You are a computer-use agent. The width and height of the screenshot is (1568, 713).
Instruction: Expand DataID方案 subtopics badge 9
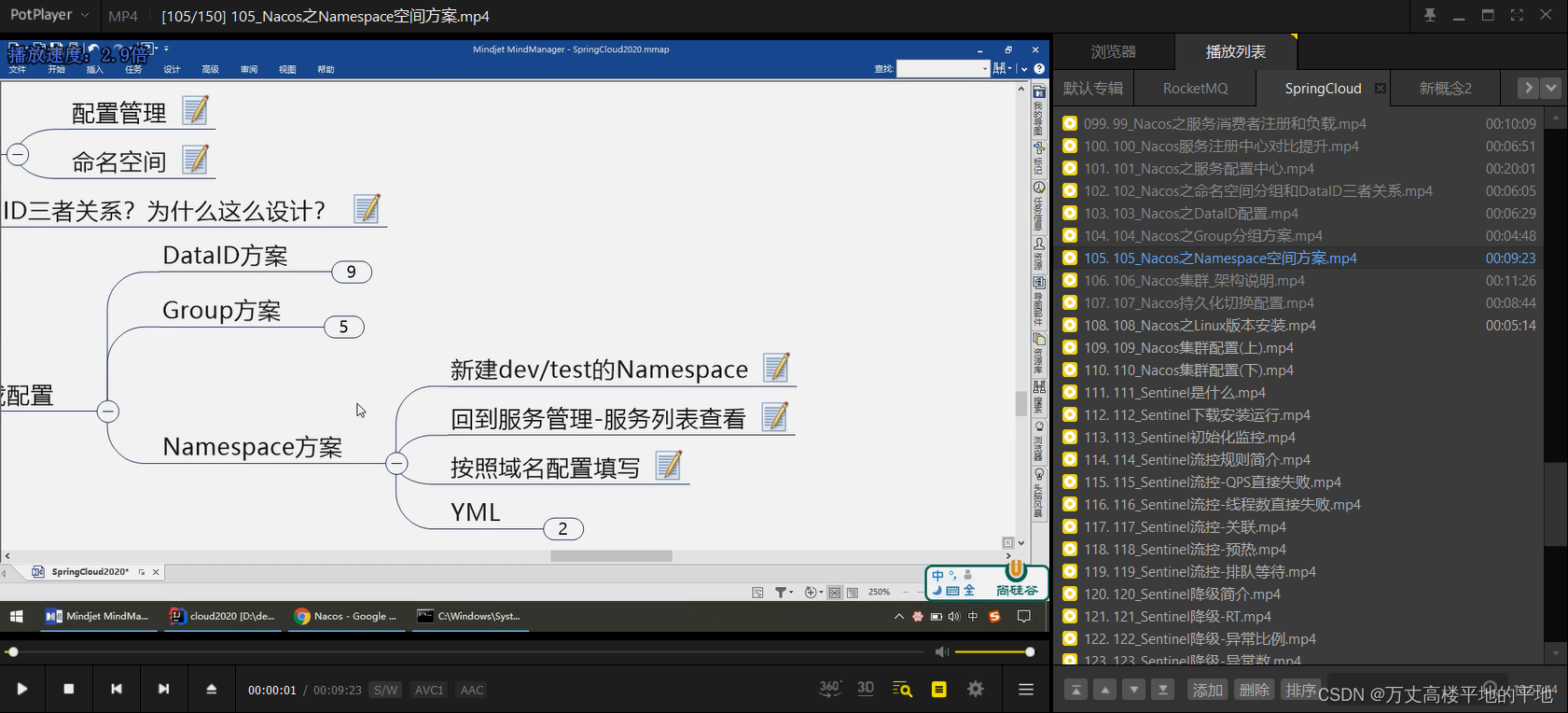(352, 272)
